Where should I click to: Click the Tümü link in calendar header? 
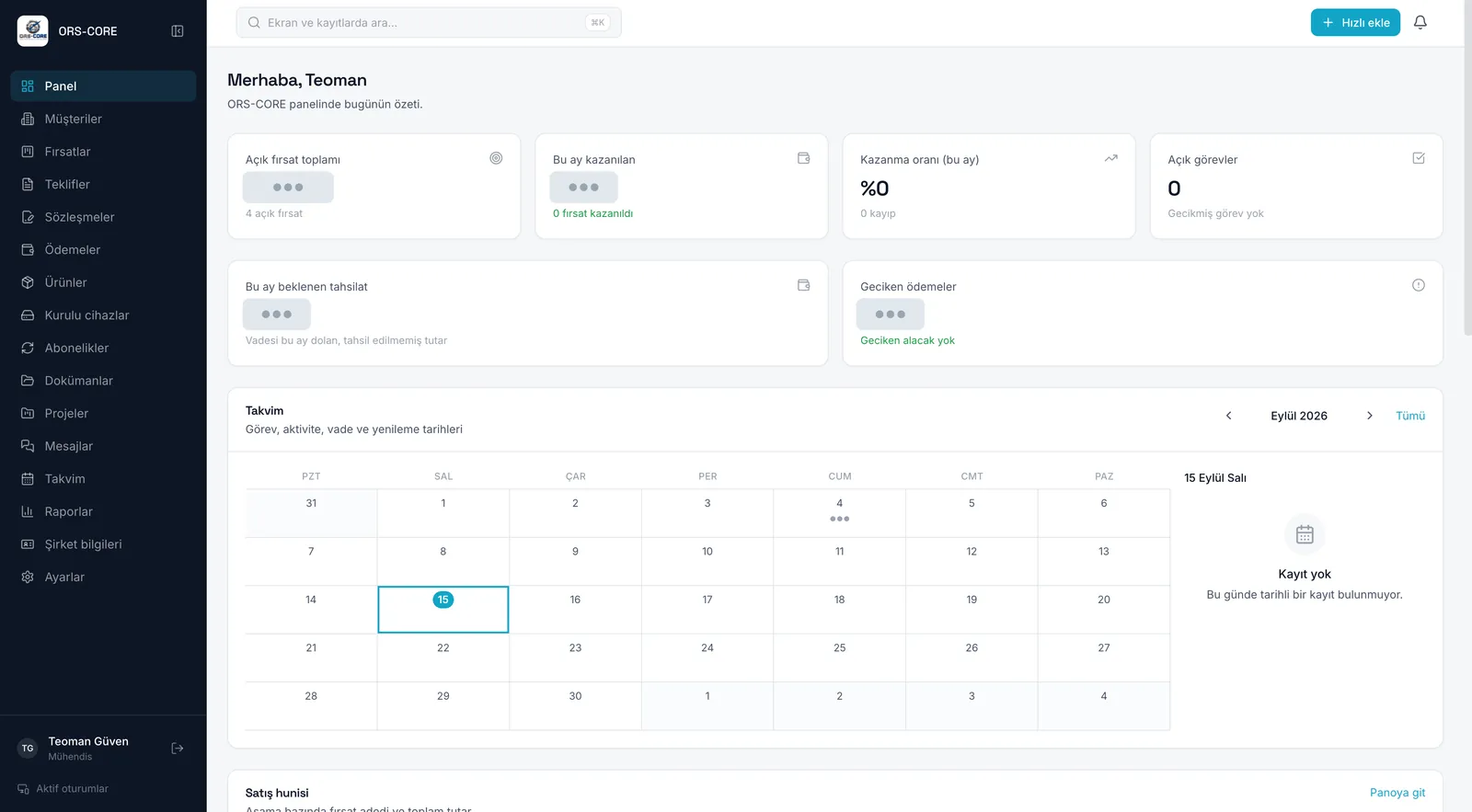click(1410, 416)
